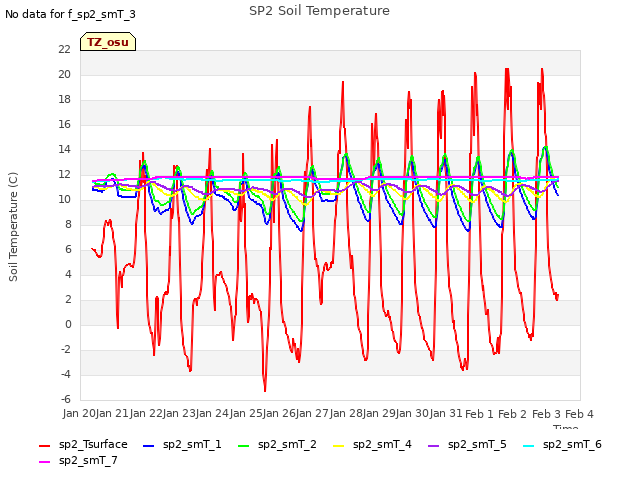
Task: Click the Jan 26 x-axis tick label
Action: (280, 413)
